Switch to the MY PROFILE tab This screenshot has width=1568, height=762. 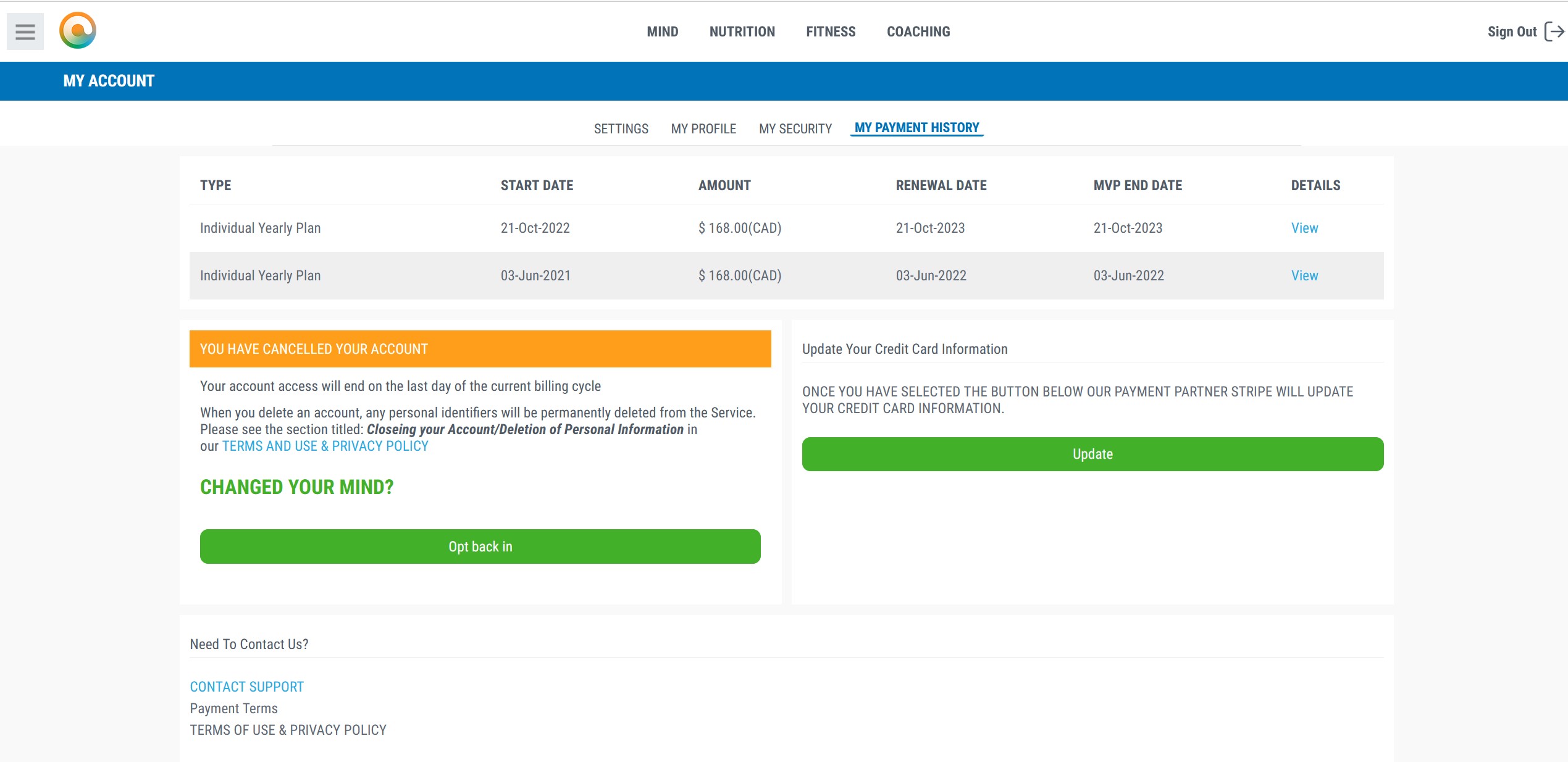(x=703, y=128)
